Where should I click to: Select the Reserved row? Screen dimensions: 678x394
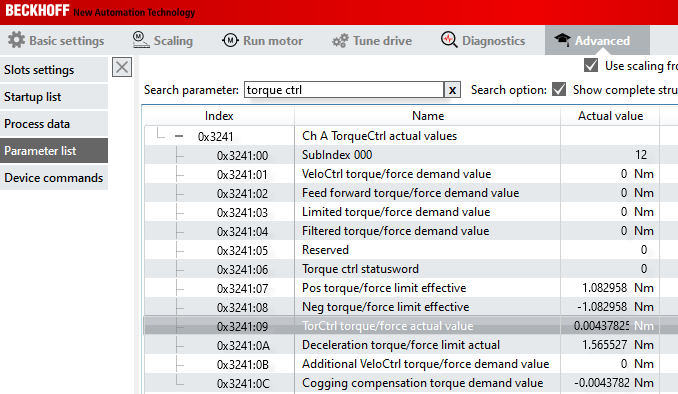point(411,250)
